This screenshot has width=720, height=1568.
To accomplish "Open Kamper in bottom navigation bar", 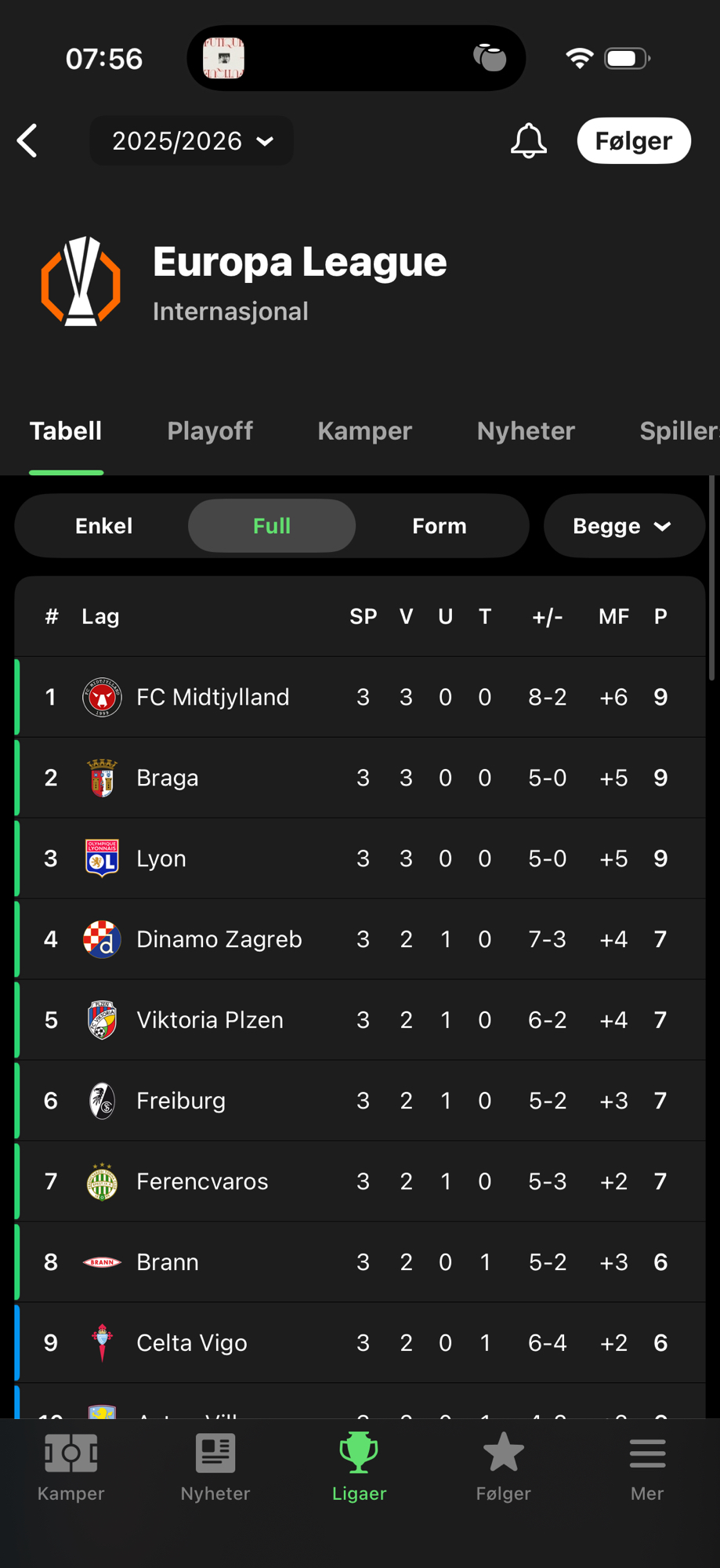I will tap(71, 1467).
